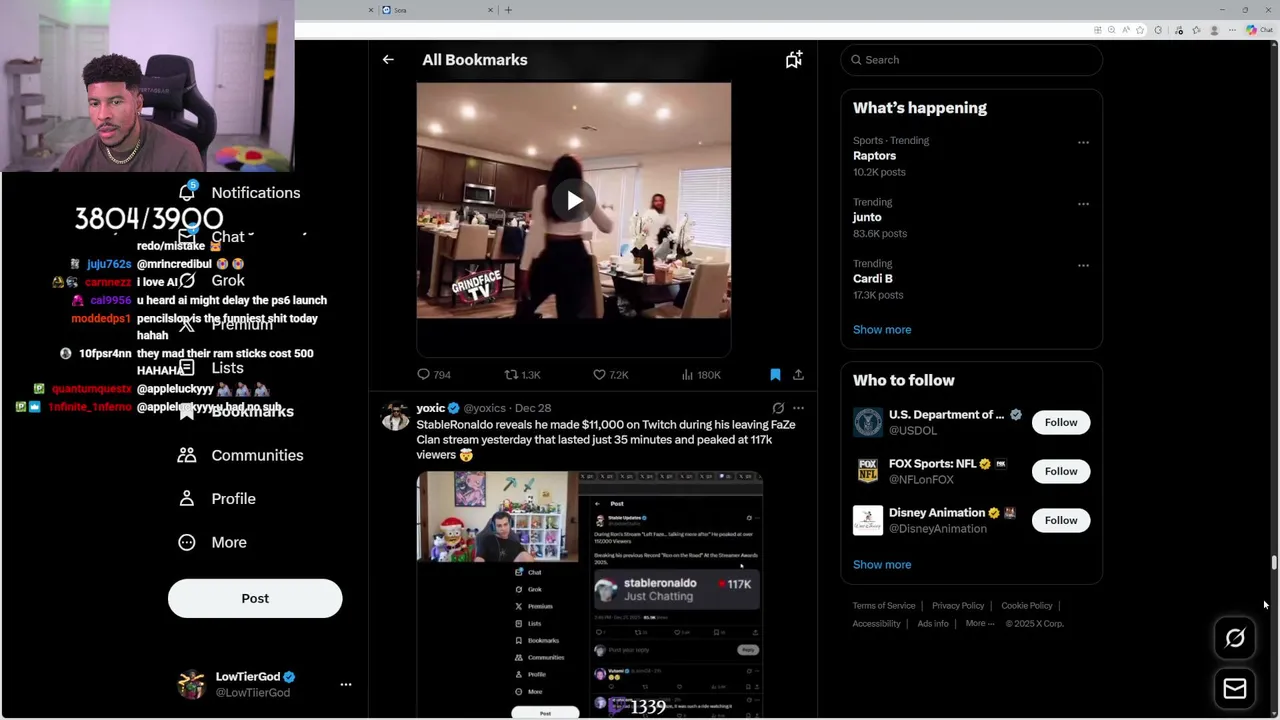Like the post with 7.2K likes

[x=610, y=375]
